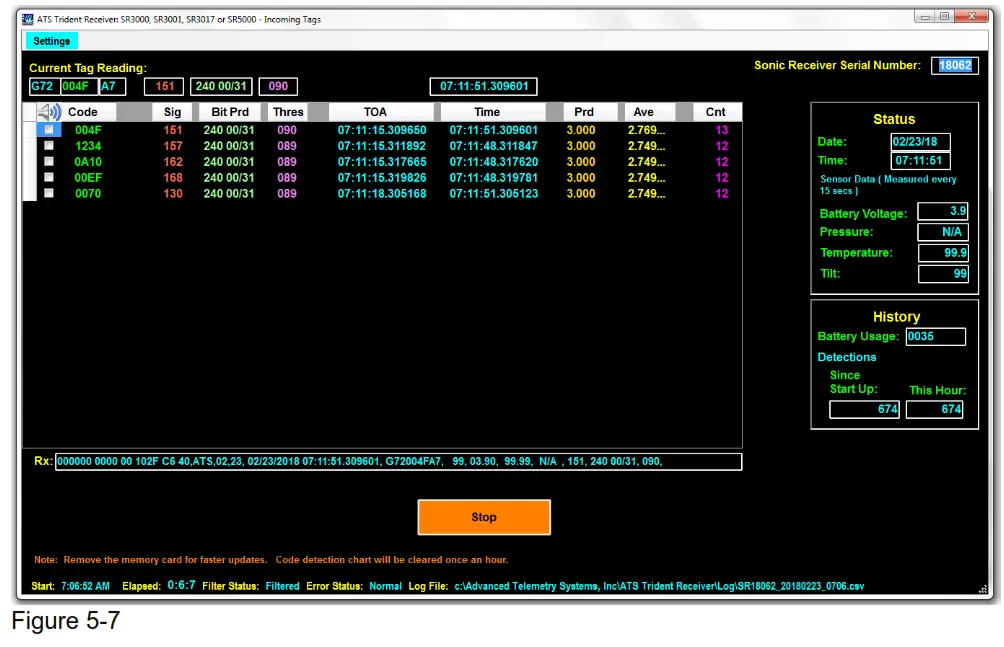Click current tag bit period box 240 00/31
The width and height of the screenshot is (1004, 647).
pos(221,86)
